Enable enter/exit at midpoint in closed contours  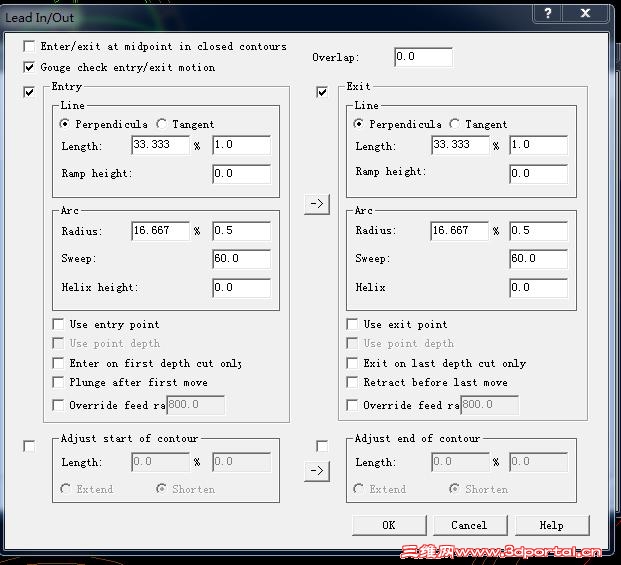[29, 46]
